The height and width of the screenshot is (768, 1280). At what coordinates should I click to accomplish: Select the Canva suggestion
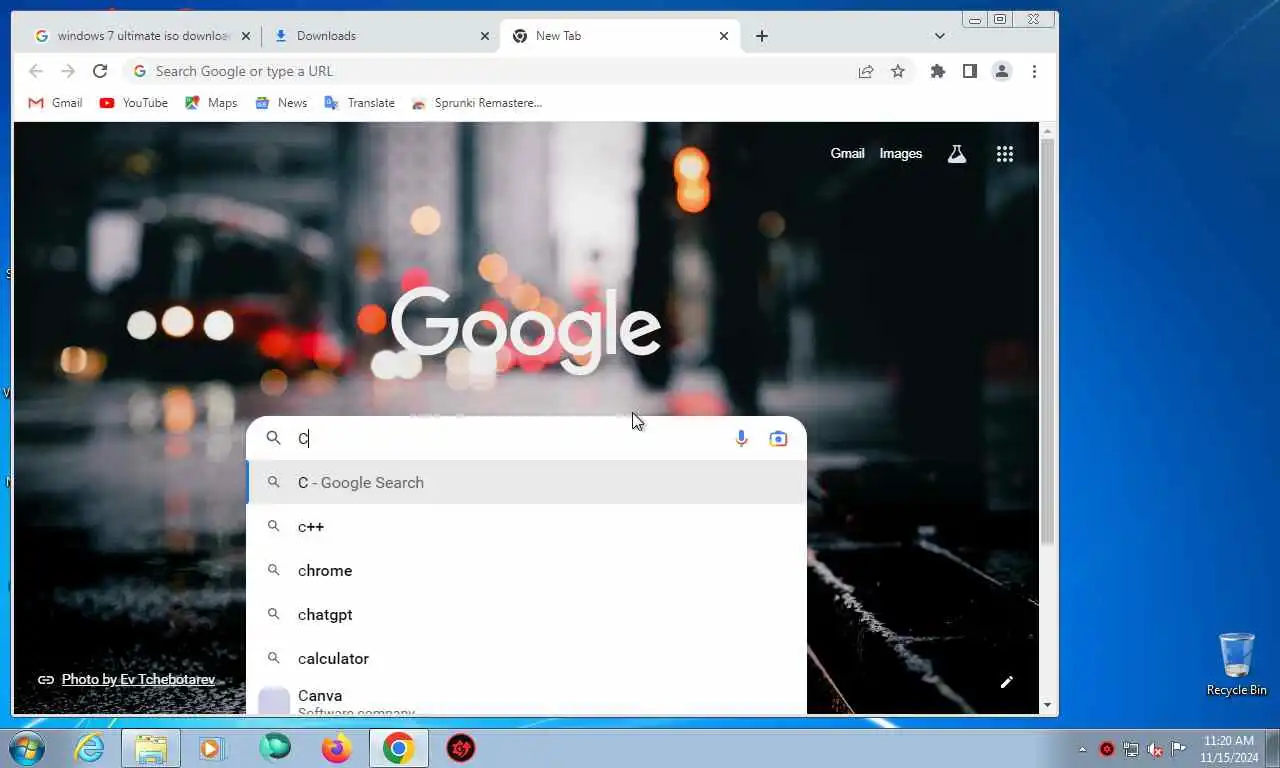pos(526,699)
